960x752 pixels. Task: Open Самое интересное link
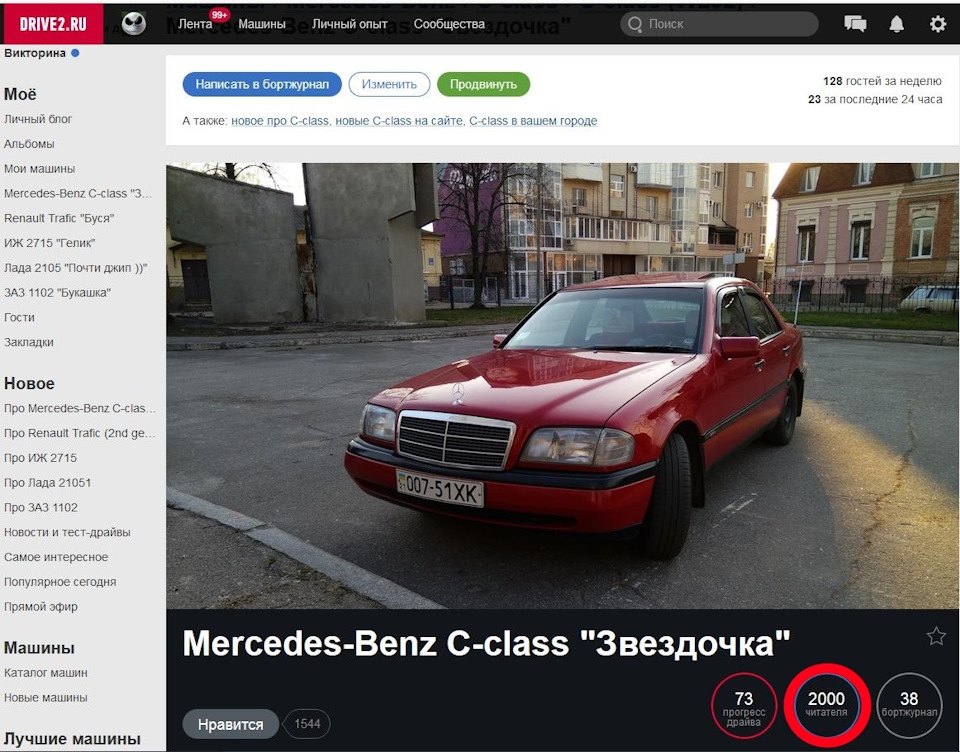(x=56, y=557)
